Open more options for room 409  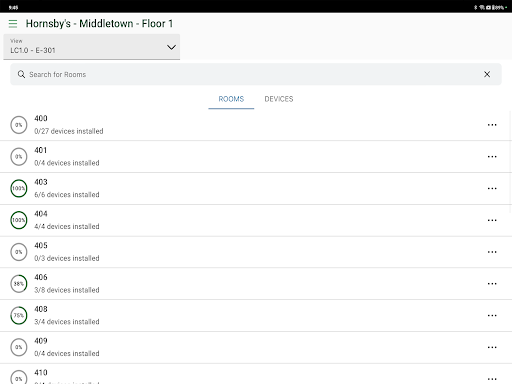click(x=492, y=347)
